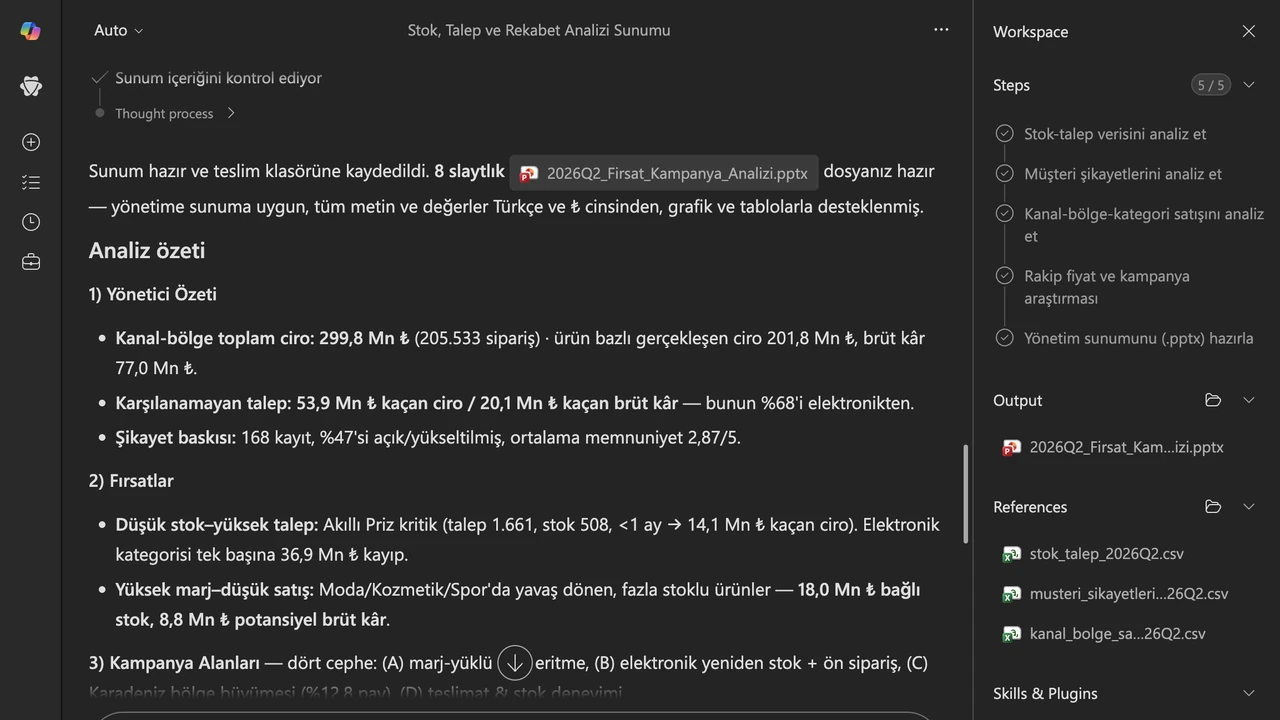Open the tasks list icon in sidebar

coord(30,182)
